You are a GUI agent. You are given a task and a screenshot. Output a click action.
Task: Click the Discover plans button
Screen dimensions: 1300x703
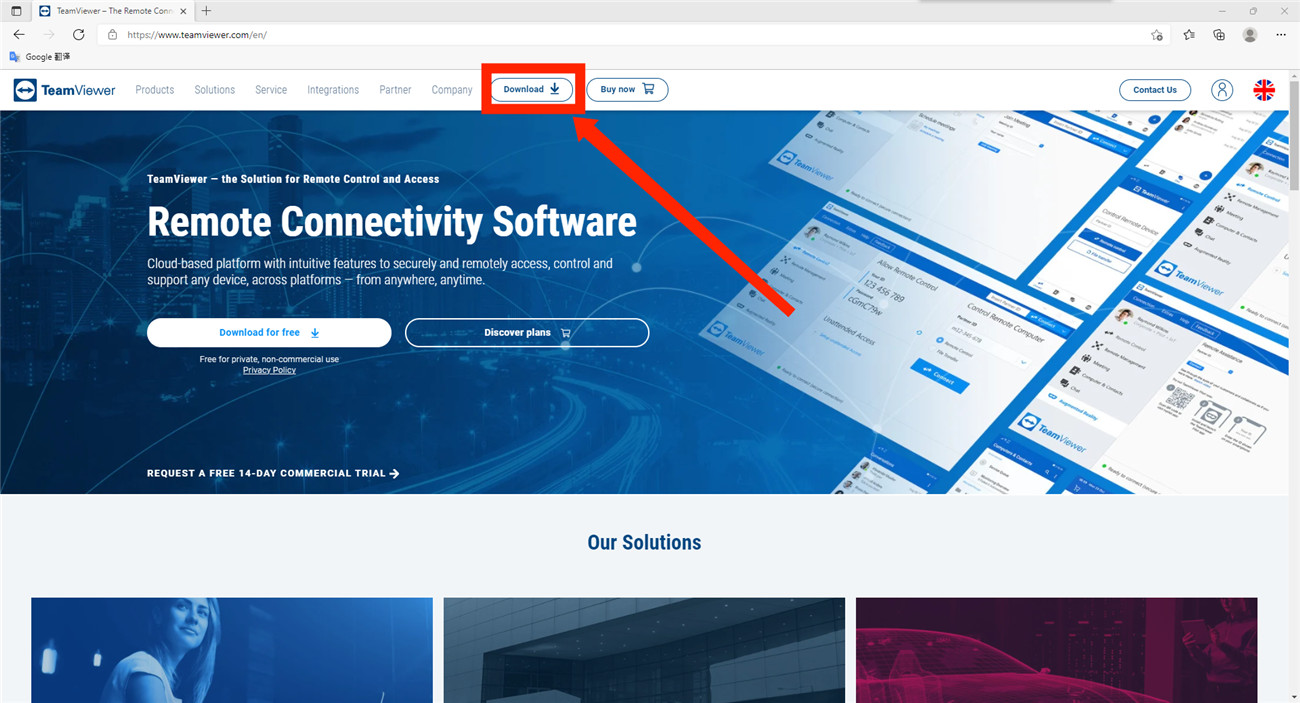click(527, 333)
